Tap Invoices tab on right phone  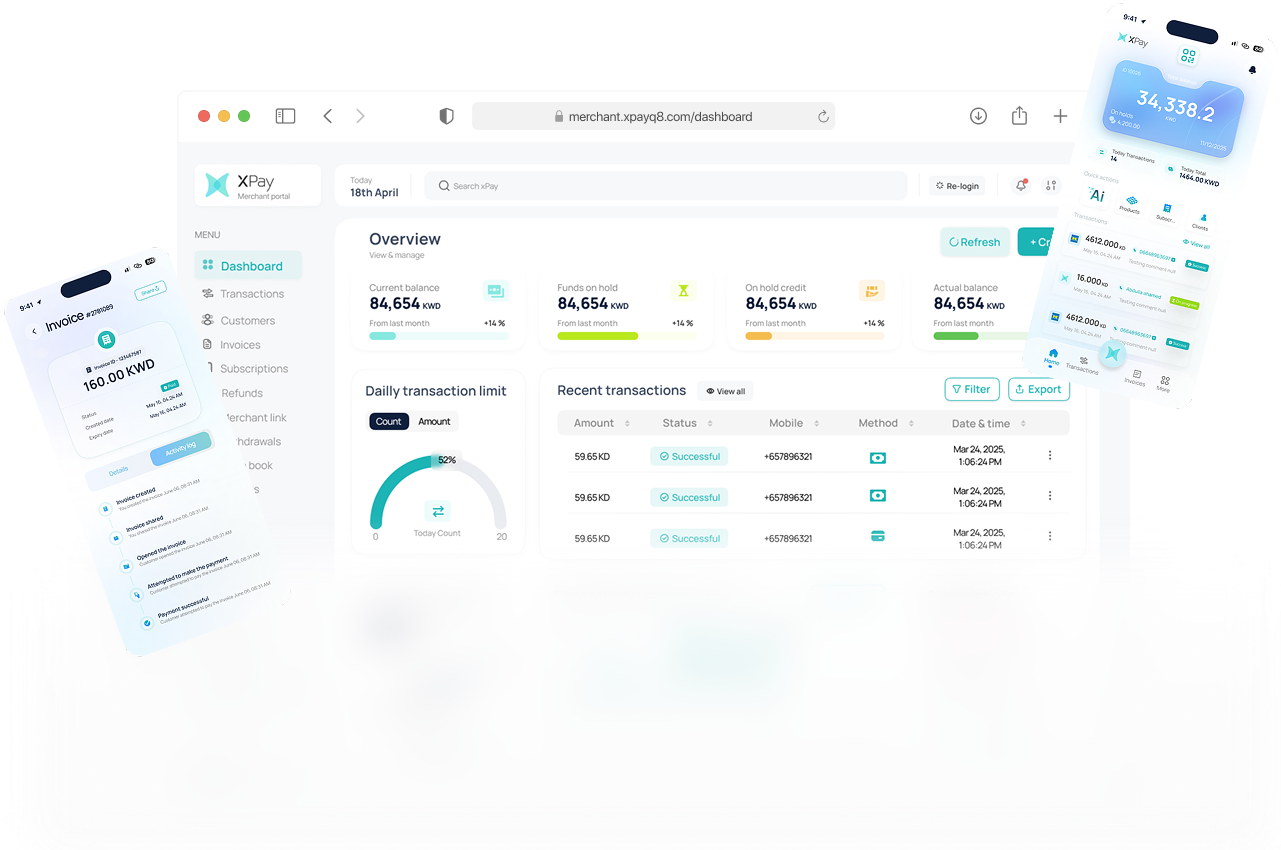click(1134, 376)
